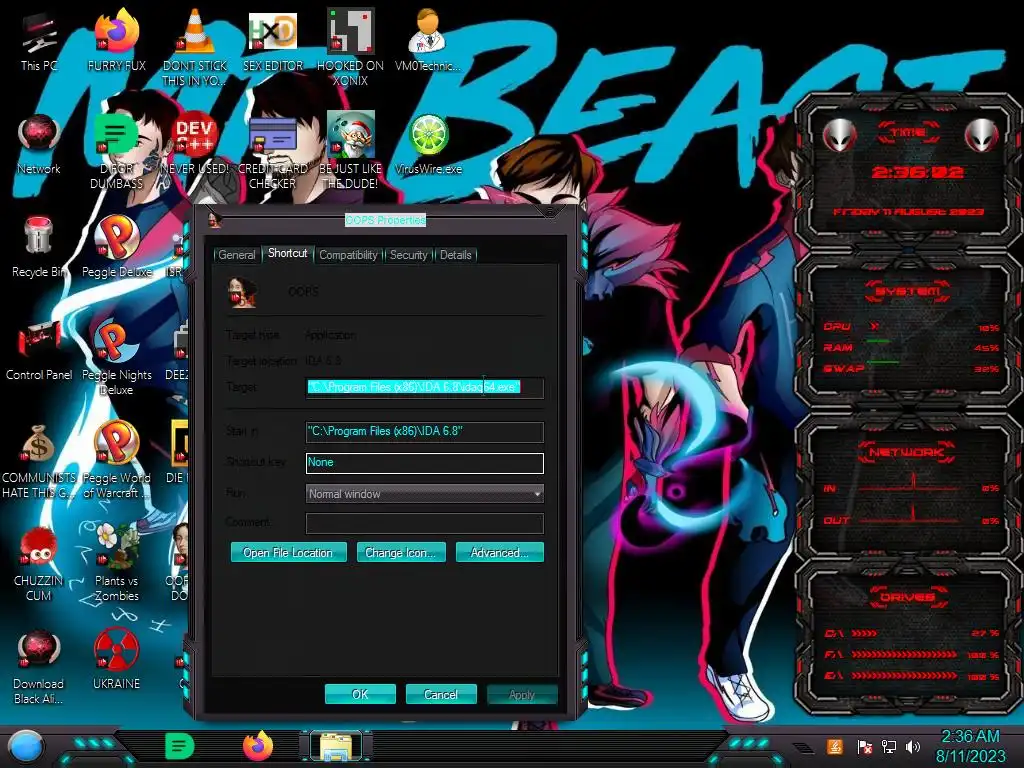Switch to the Shortcut tab
This screenshot has width=1024, height=768.
tap(287, 253)
